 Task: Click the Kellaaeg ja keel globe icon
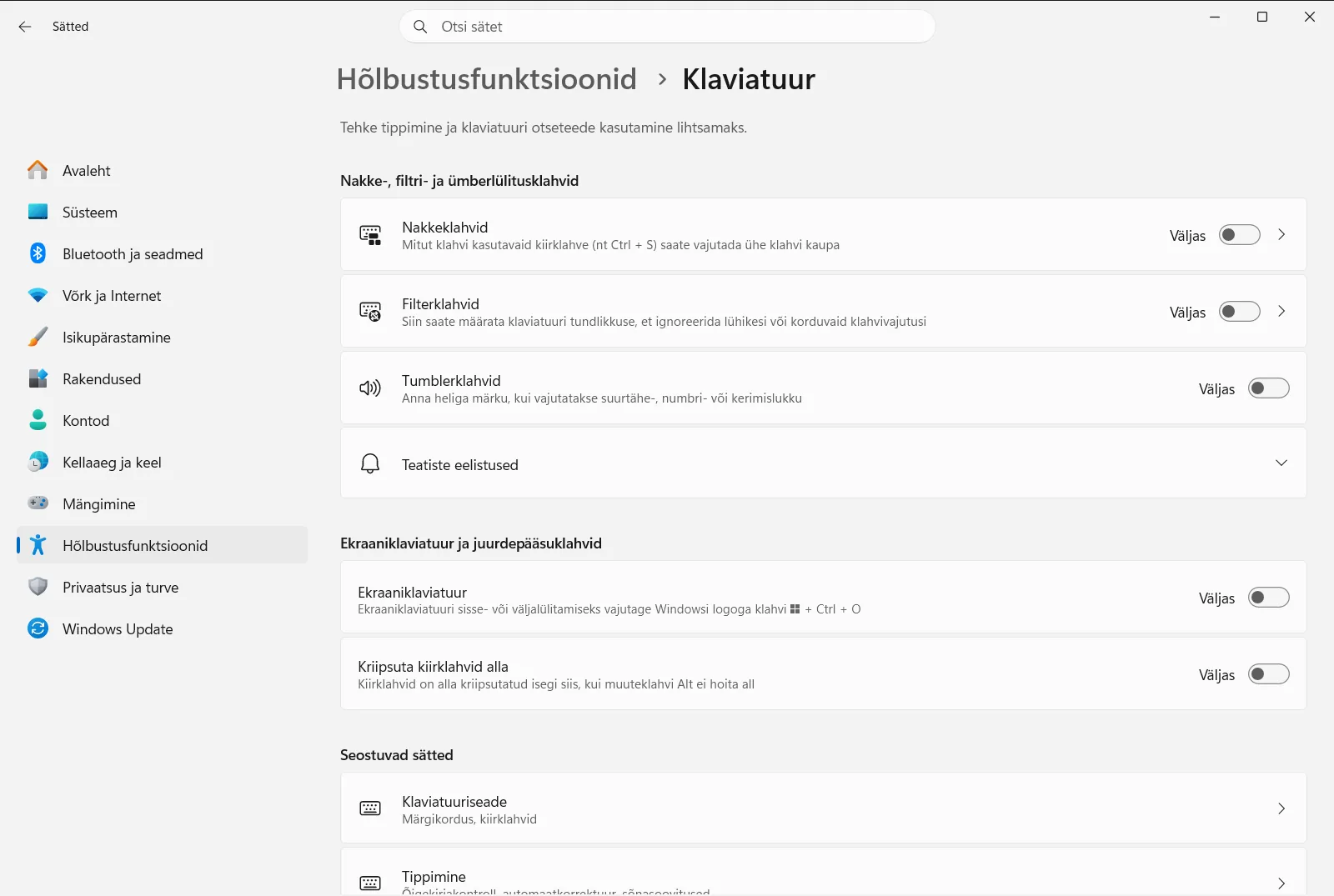[x=38, y=462]
